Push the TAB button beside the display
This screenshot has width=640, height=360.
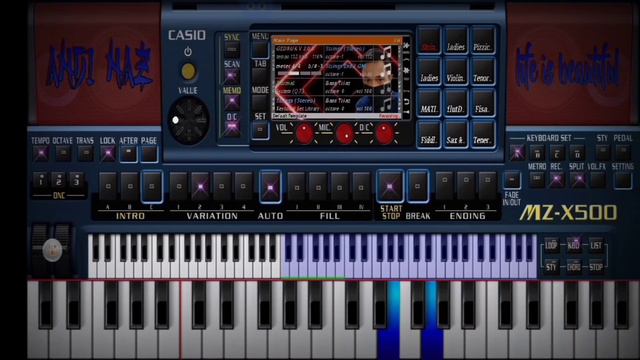[x=260, y=76]
